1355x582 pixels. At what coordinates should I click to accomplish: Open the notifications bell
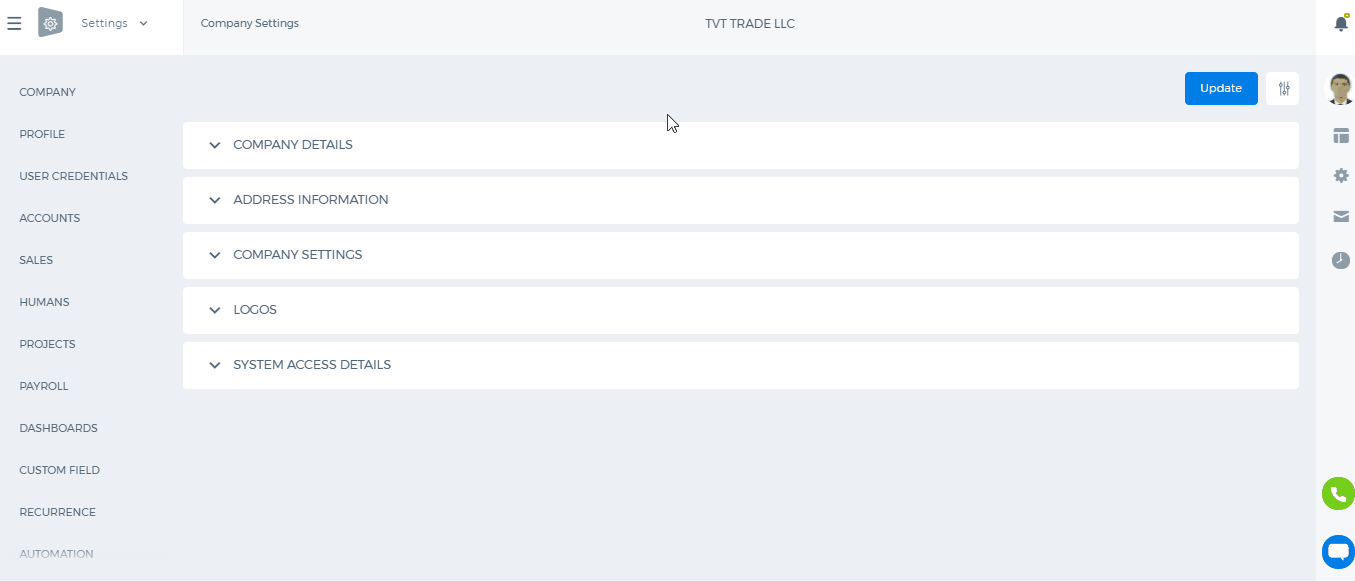coord(1341,23)
